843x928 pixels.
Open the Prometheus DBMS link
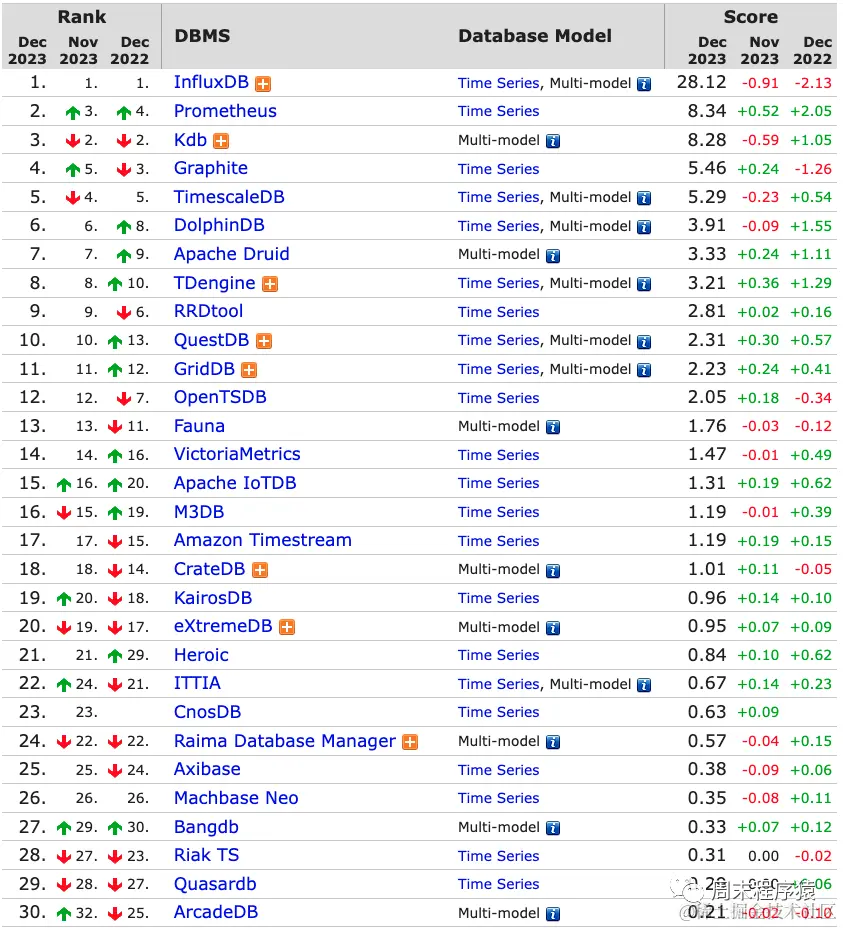(225, 111)
